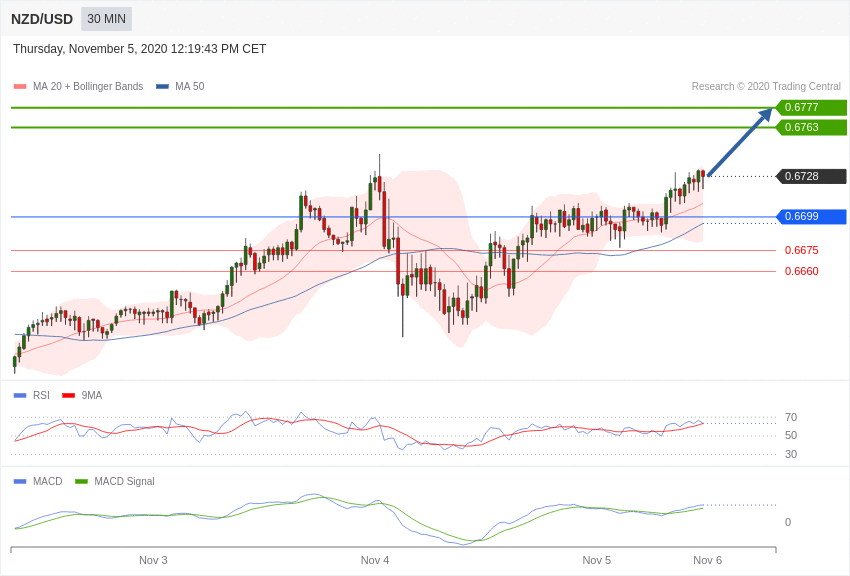
Task: Click the 'MACD' legend label
Action: click(48, 481)
